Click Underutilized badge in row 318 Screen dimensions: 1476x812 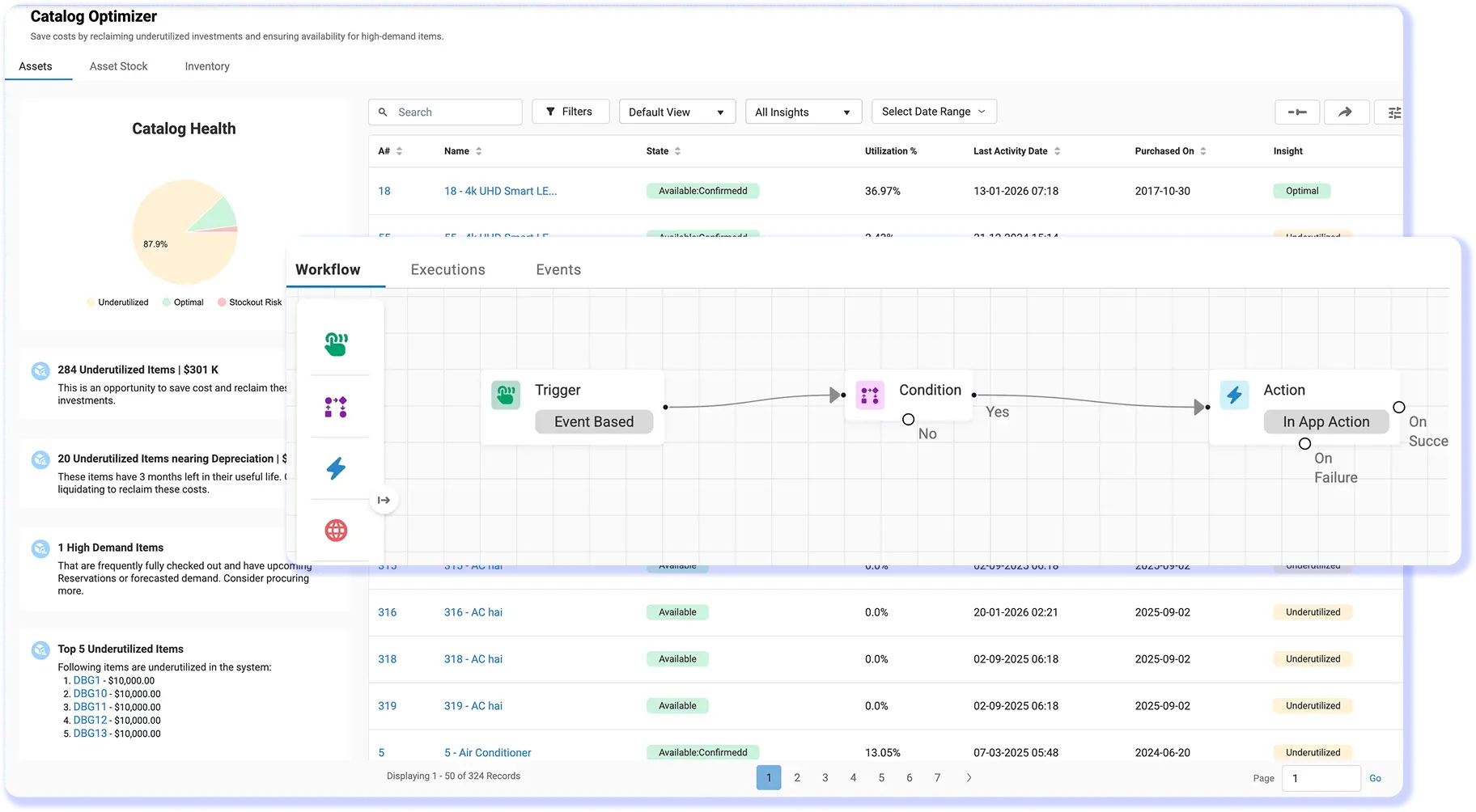click(1313, 659)
